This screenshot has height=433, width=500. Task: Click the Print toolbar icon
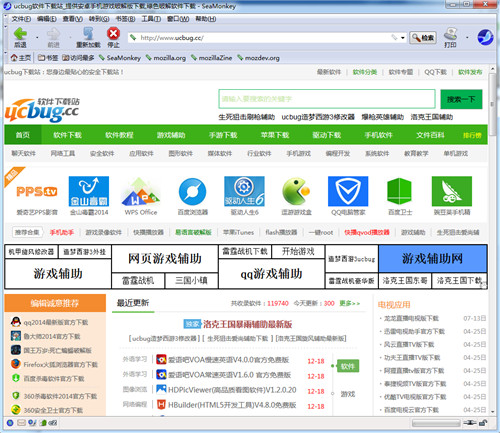coord(450,34)
